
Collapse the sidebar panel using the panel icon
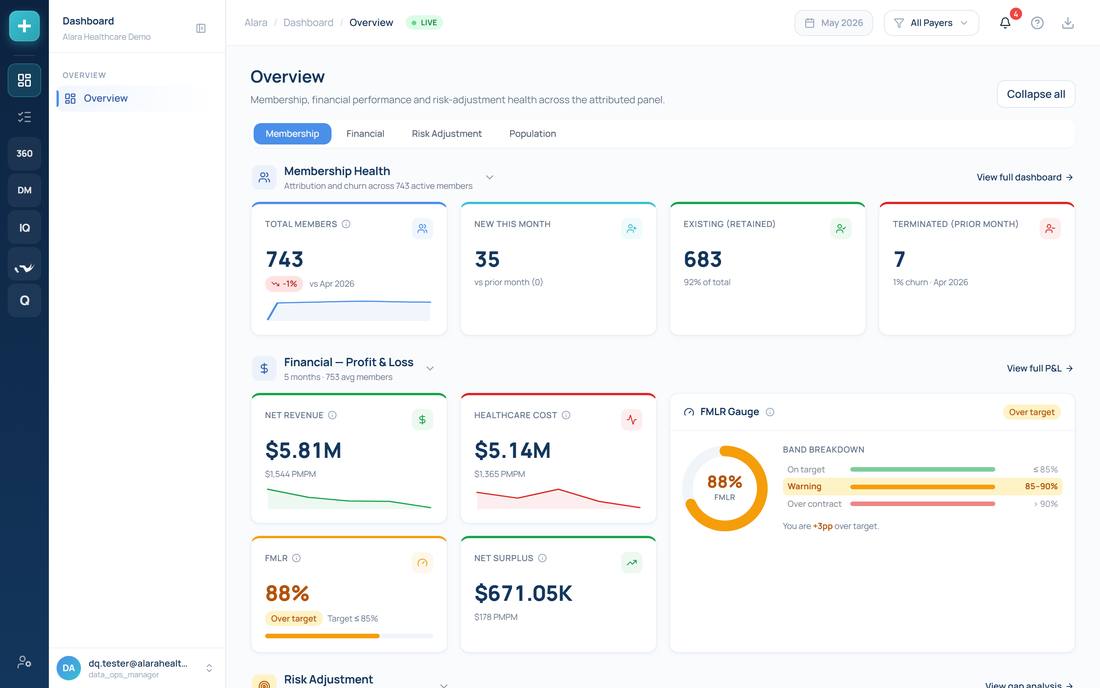[201, 29]
